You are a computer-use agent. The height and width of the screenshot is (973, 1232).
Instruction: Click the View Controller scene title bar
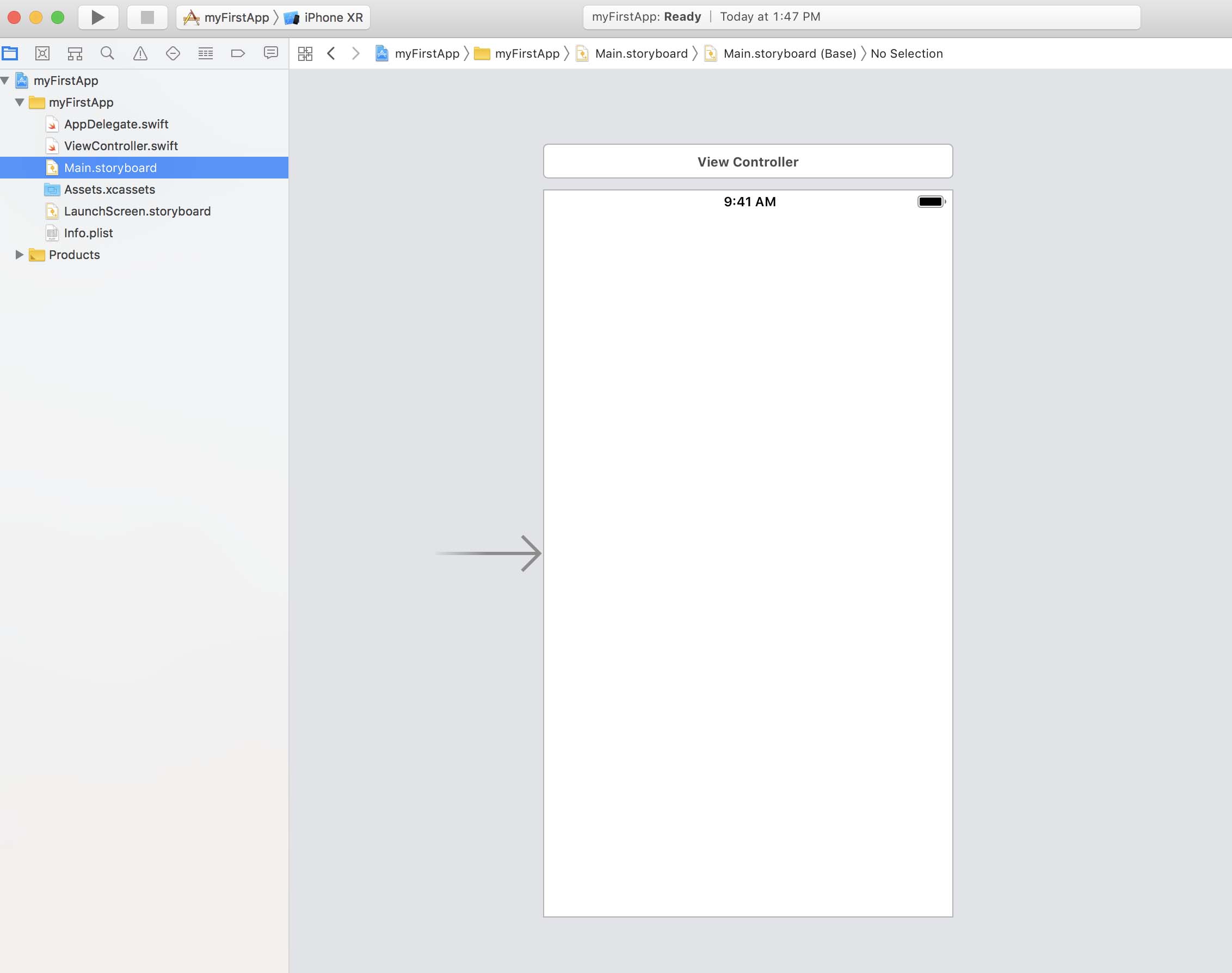pos(747,162)
